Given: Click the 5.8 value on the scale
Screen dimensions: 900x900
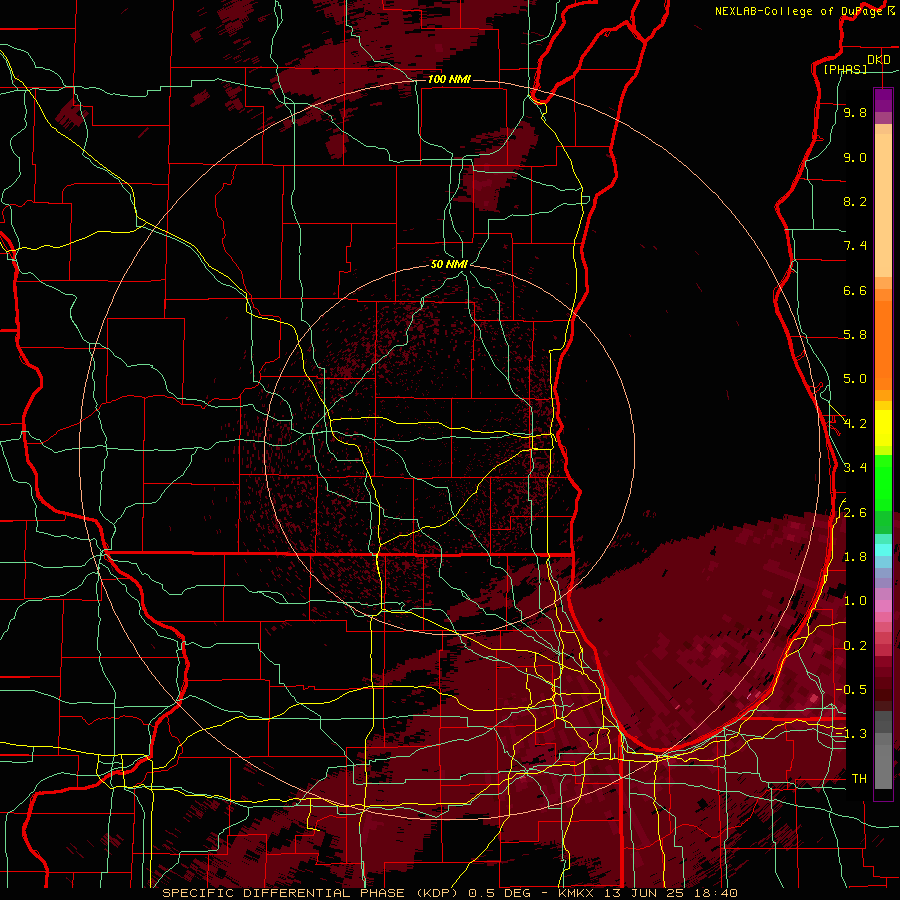Looking at the screenshot, I should pos(855,335).
